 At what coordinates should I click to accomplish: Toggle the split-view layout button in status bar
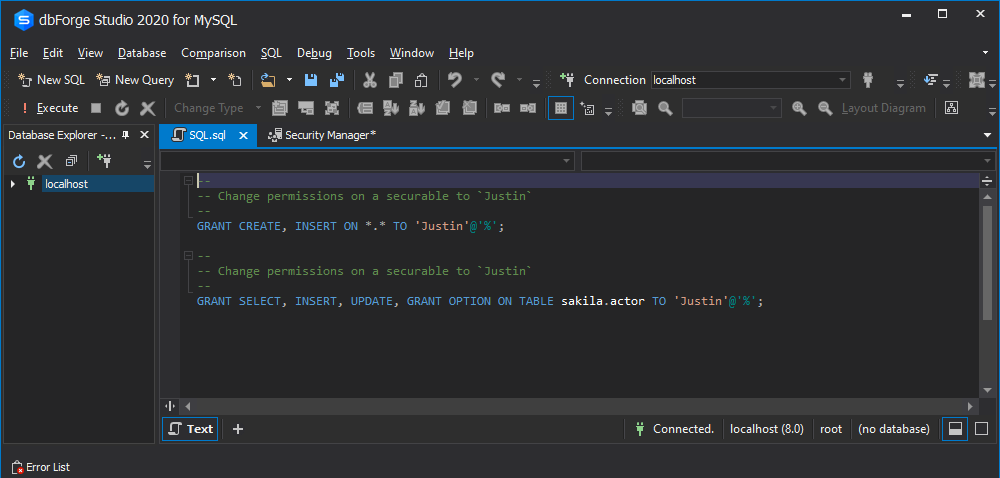(955, 429)
